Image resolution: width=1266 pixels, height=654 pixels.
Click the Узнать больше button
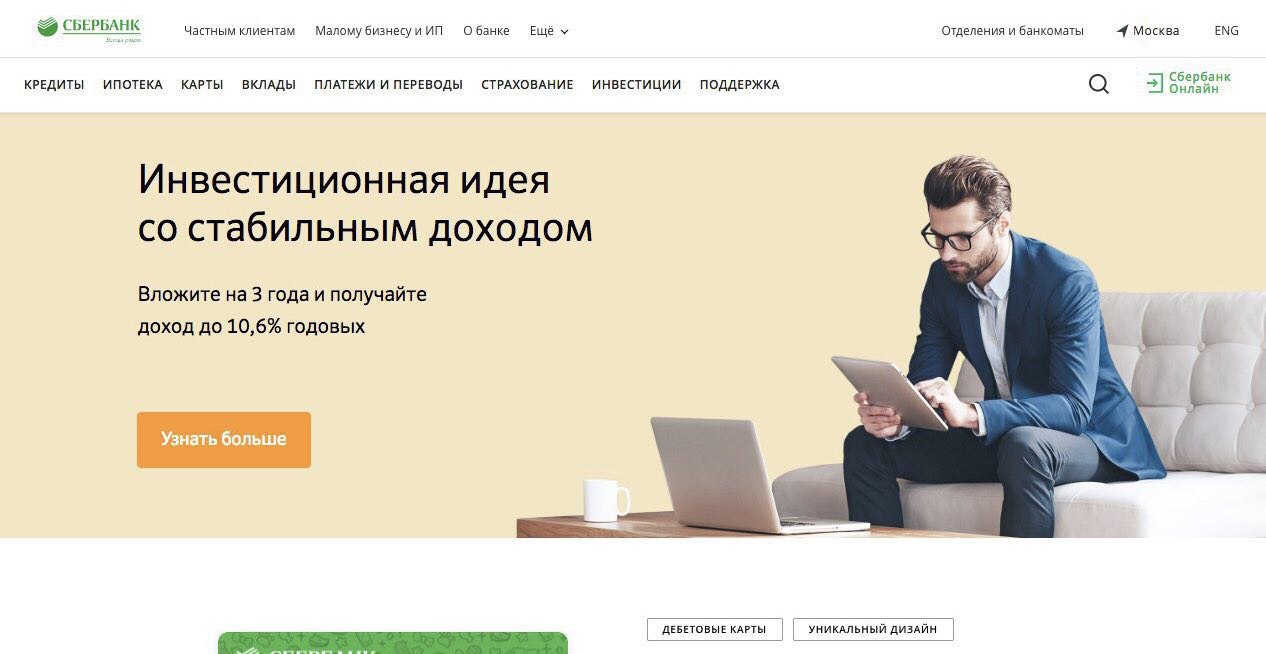[224, 440]
